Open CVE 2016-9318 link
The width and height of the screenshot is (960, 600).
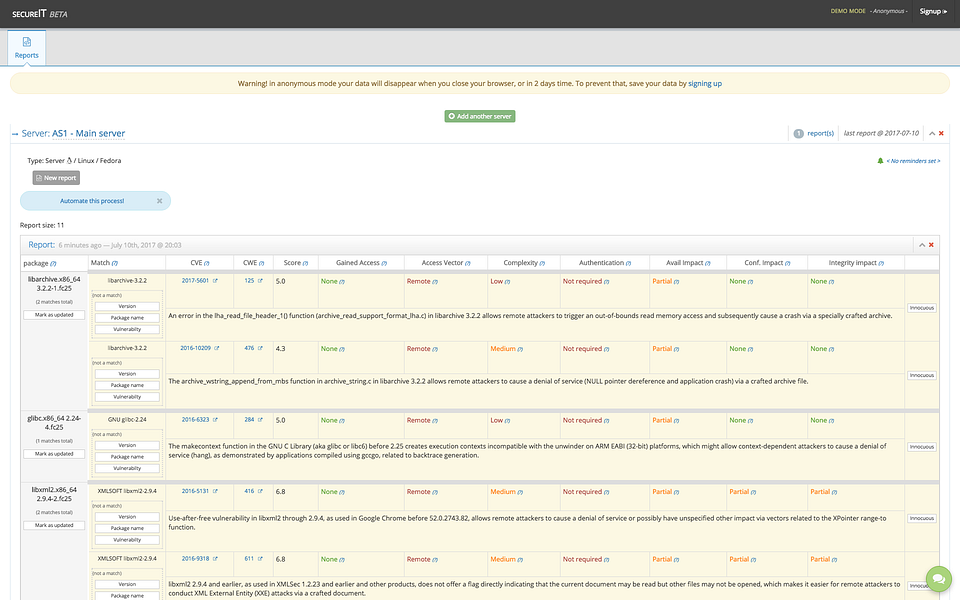coord(195,559)
